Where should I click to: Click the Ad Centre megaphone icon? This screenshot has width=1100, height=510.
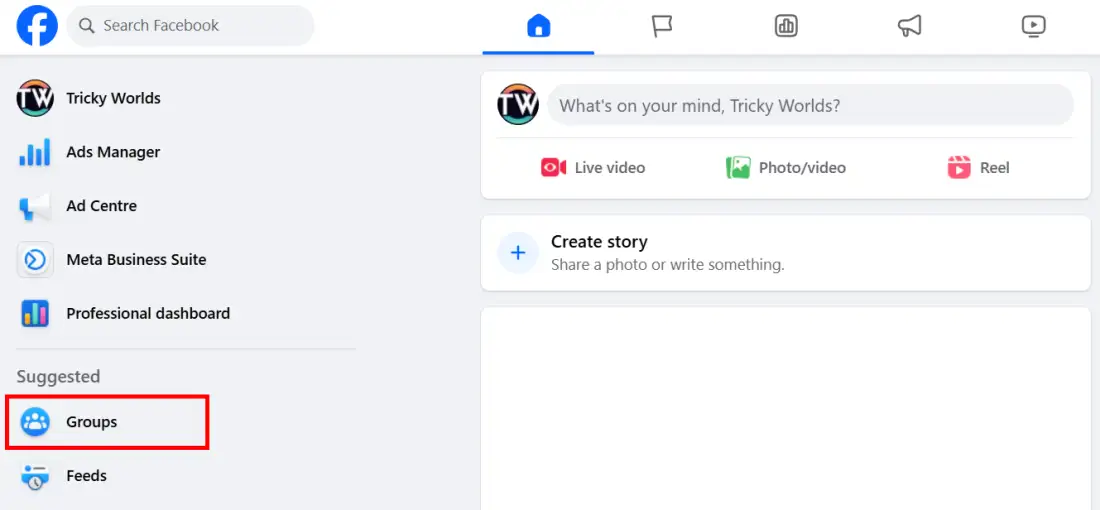[35, 206]
